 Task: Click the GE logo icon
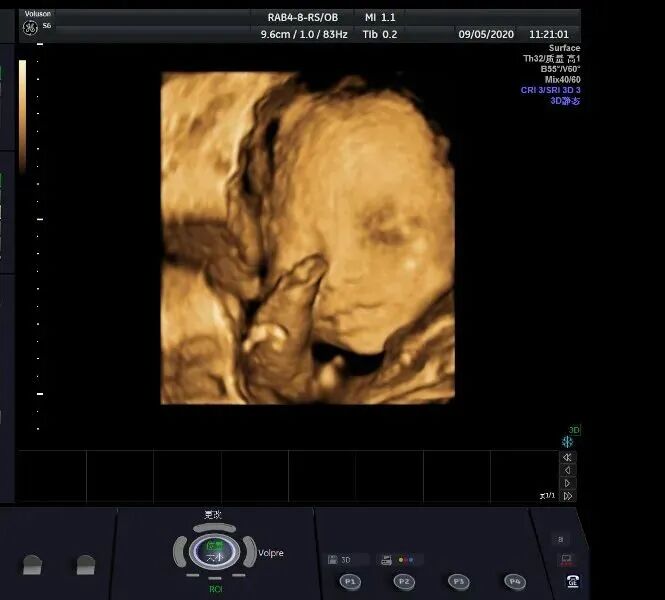click(30, 28)
